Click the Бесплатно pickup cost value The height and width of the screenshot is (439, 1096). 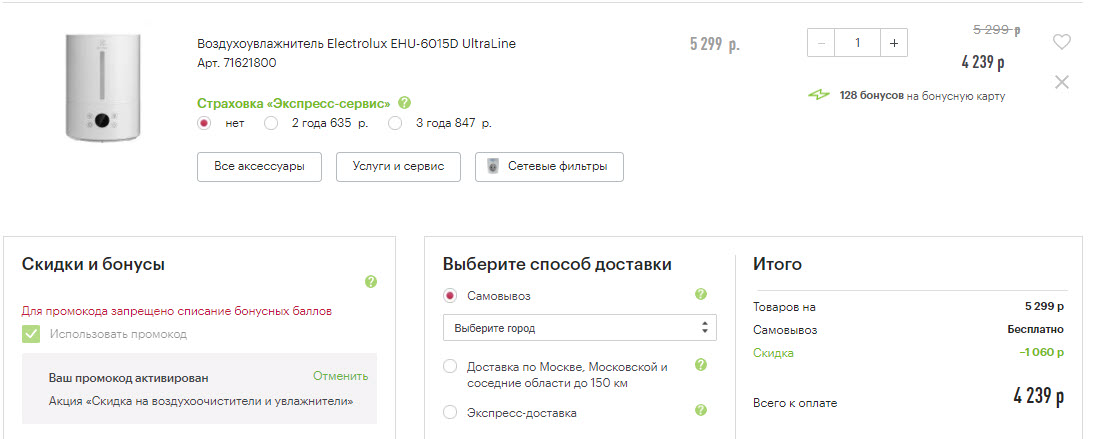coord(1036,329)
